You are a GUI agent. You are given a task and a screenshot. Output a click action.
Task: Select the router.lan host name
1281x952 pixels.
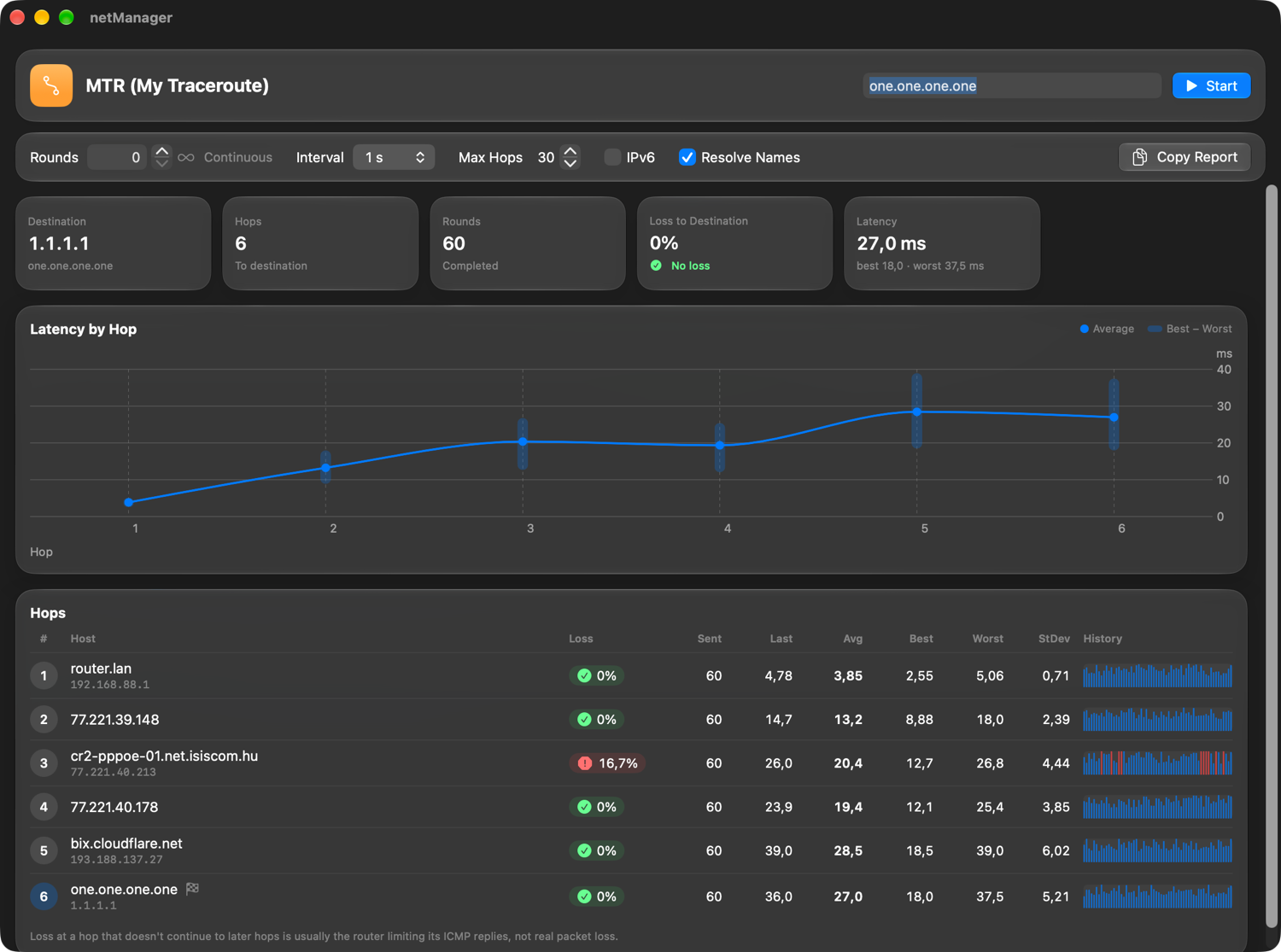[101, 669]
